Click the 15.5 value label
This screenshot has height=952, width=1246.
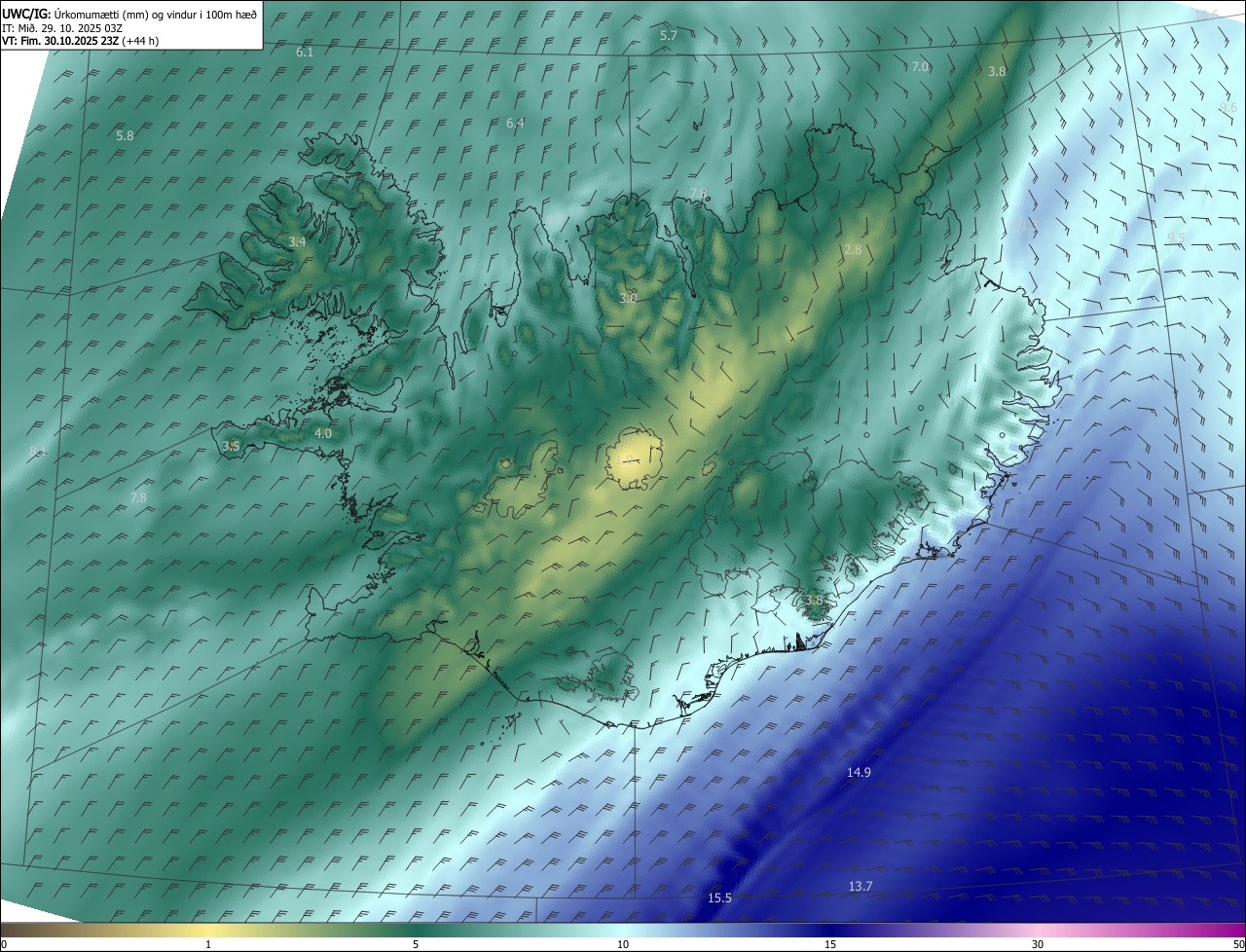719,898
